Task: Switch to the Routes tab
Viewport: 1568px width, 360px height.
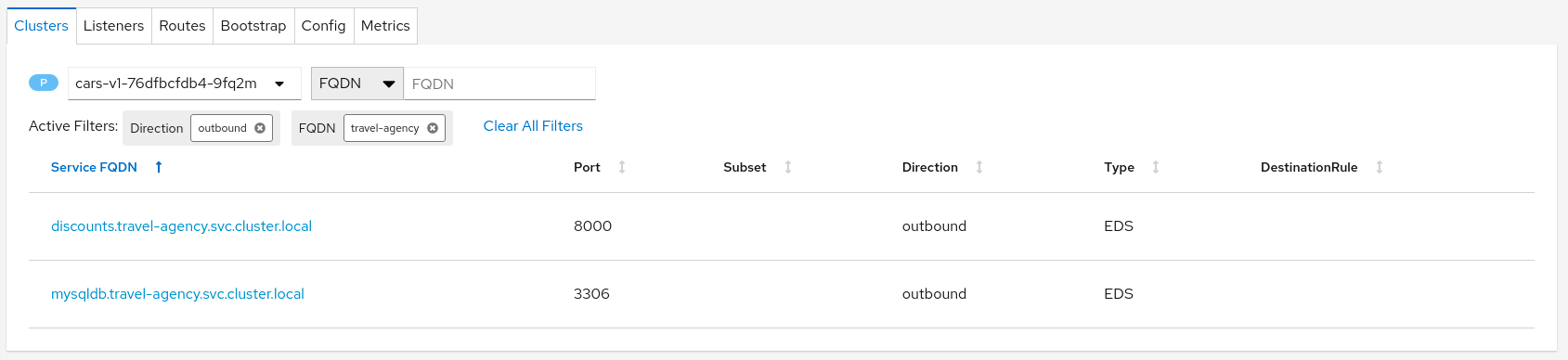Action: 182,26
